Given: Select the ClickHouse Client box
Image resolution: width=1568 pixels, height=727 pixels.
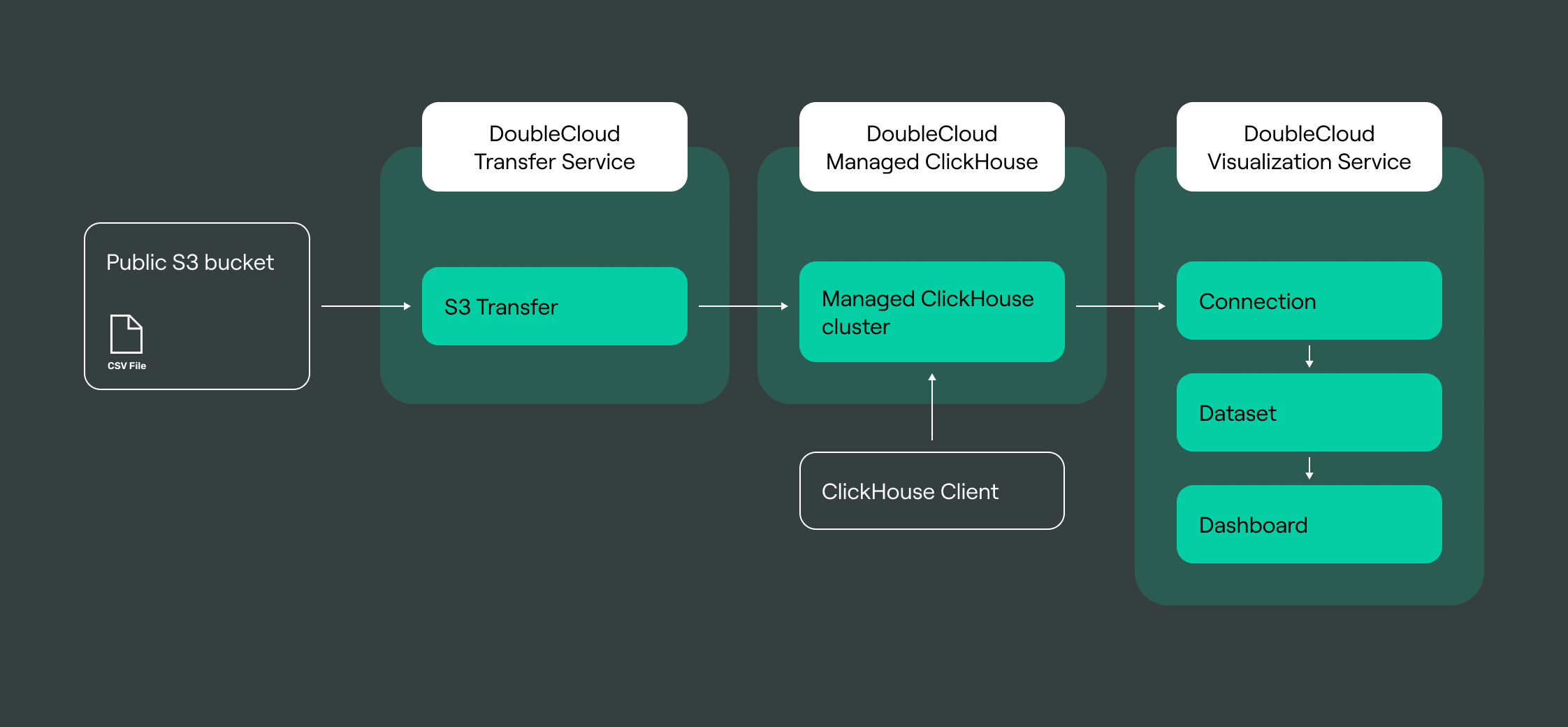Looking at the screenshot, I should (932, 491).
